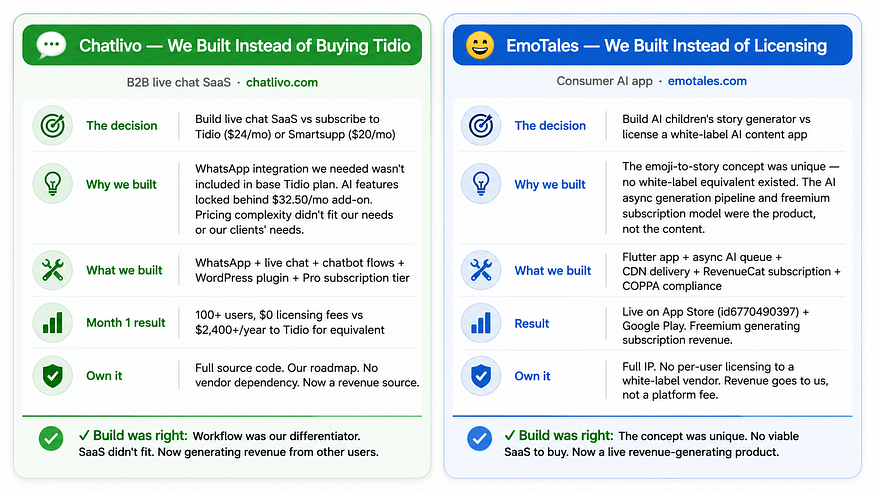Image resolution: width=875 pixels, height=492 pixels.
Task: Click the green lightbulb icon for Why we built
Action: click(x=52, y=184)
